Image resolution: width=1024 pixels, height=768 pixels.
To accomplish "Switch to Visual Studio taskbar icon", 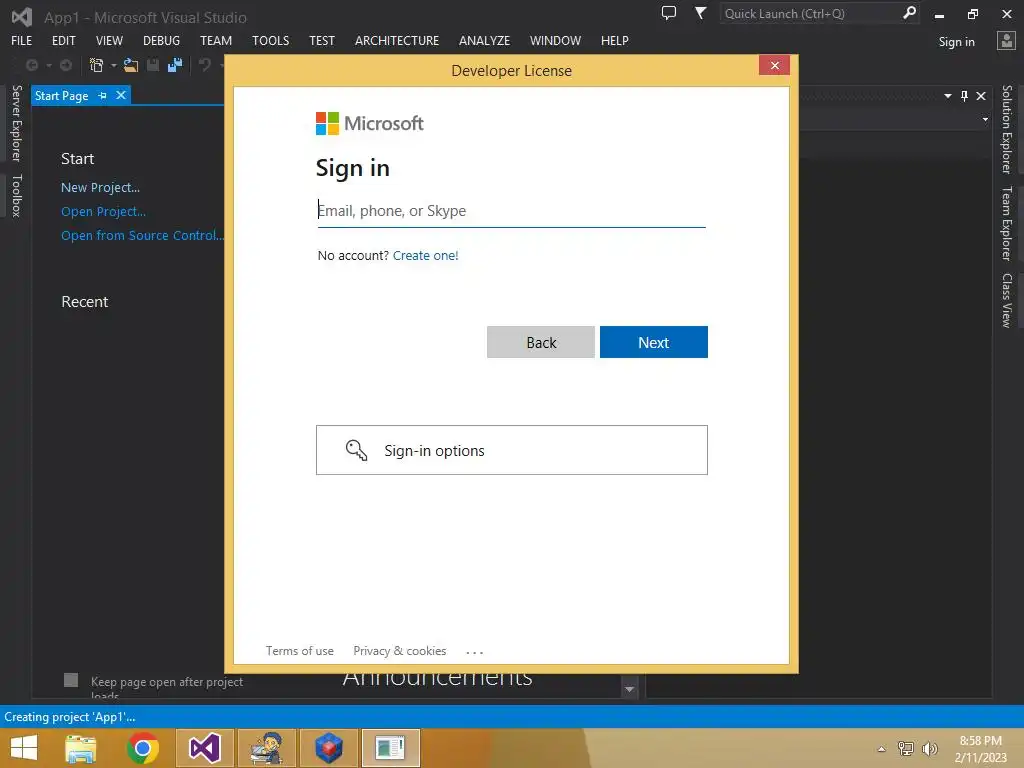I will (x=204, y=748).
